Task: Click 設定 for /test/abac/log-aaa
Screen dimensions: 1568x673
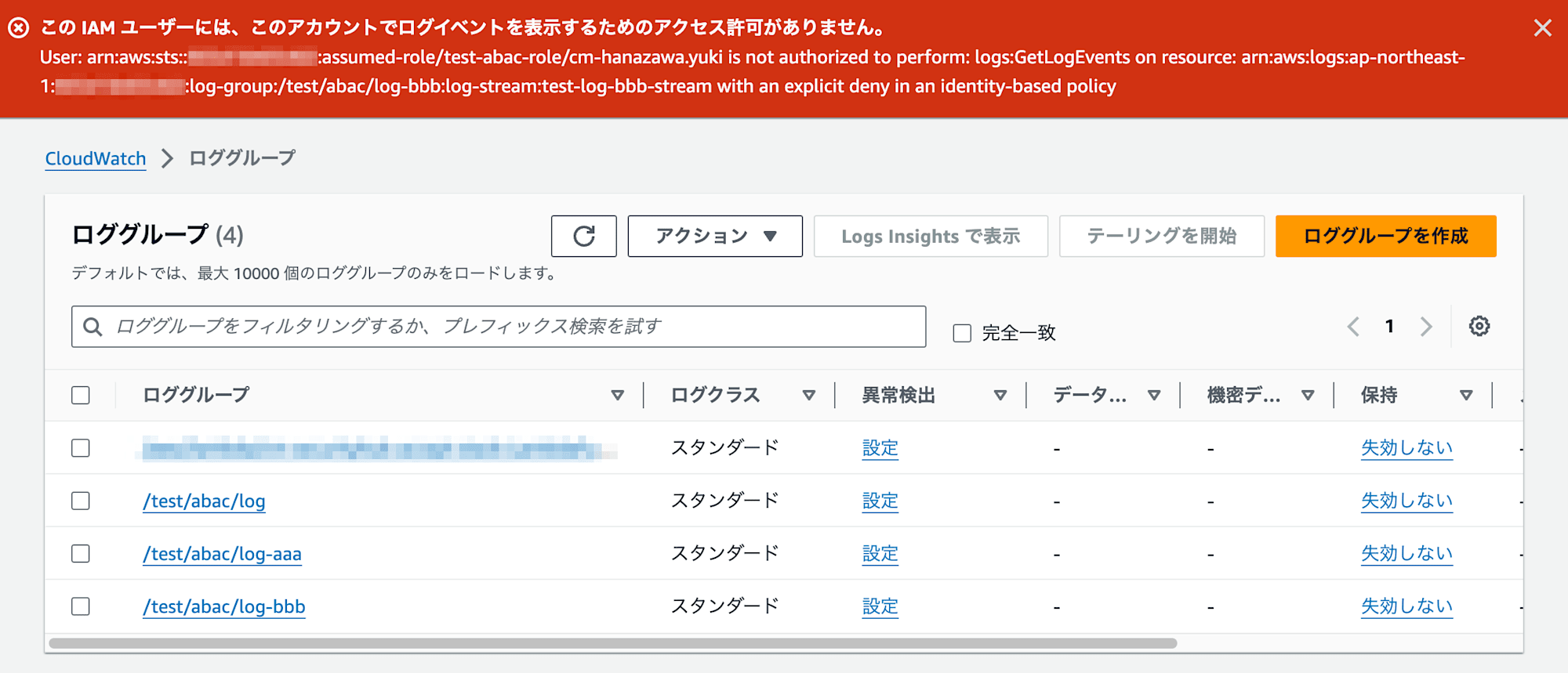Action: click(x=880, y=553)
